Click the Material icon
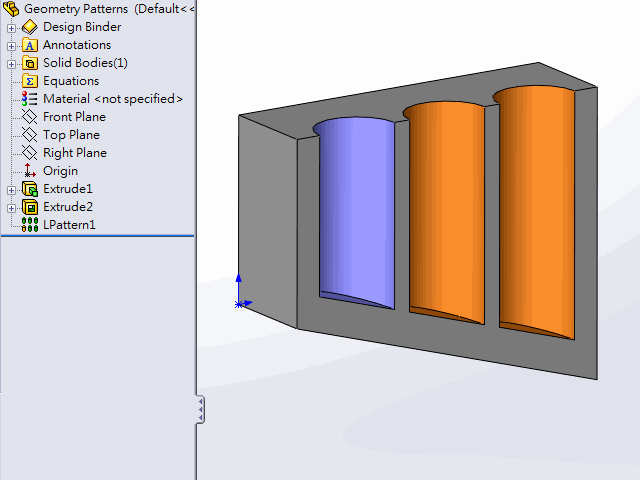The height and width of the screenshot is (480, 640). 30,99
